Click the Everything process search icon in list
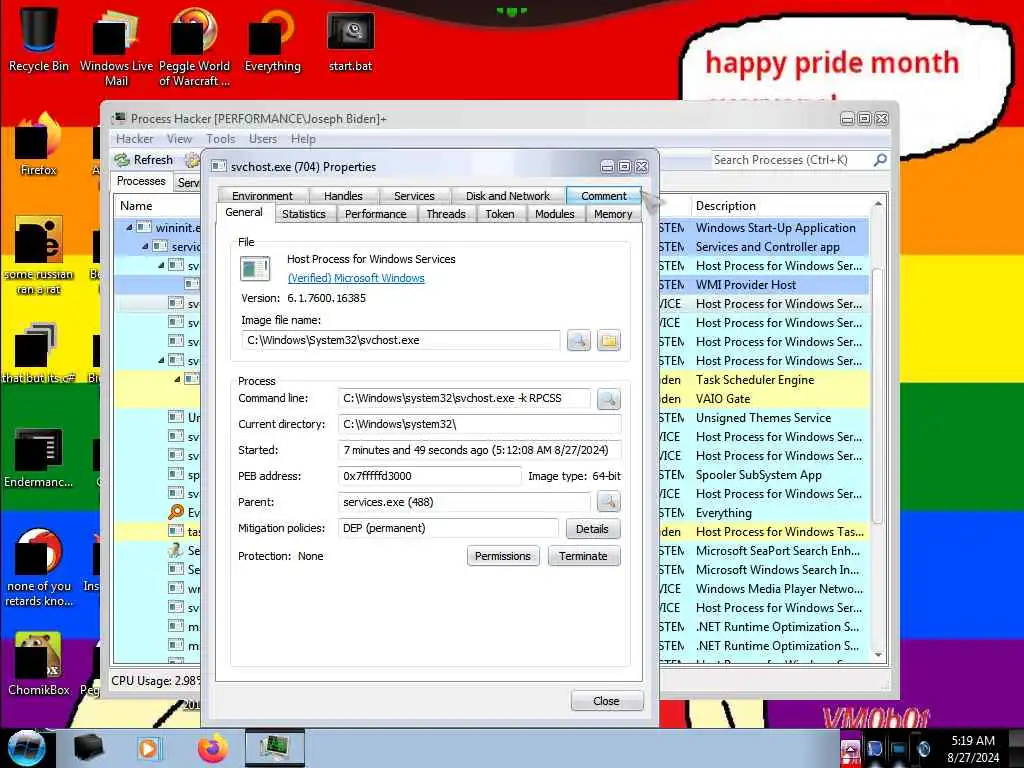 (176, 513)
